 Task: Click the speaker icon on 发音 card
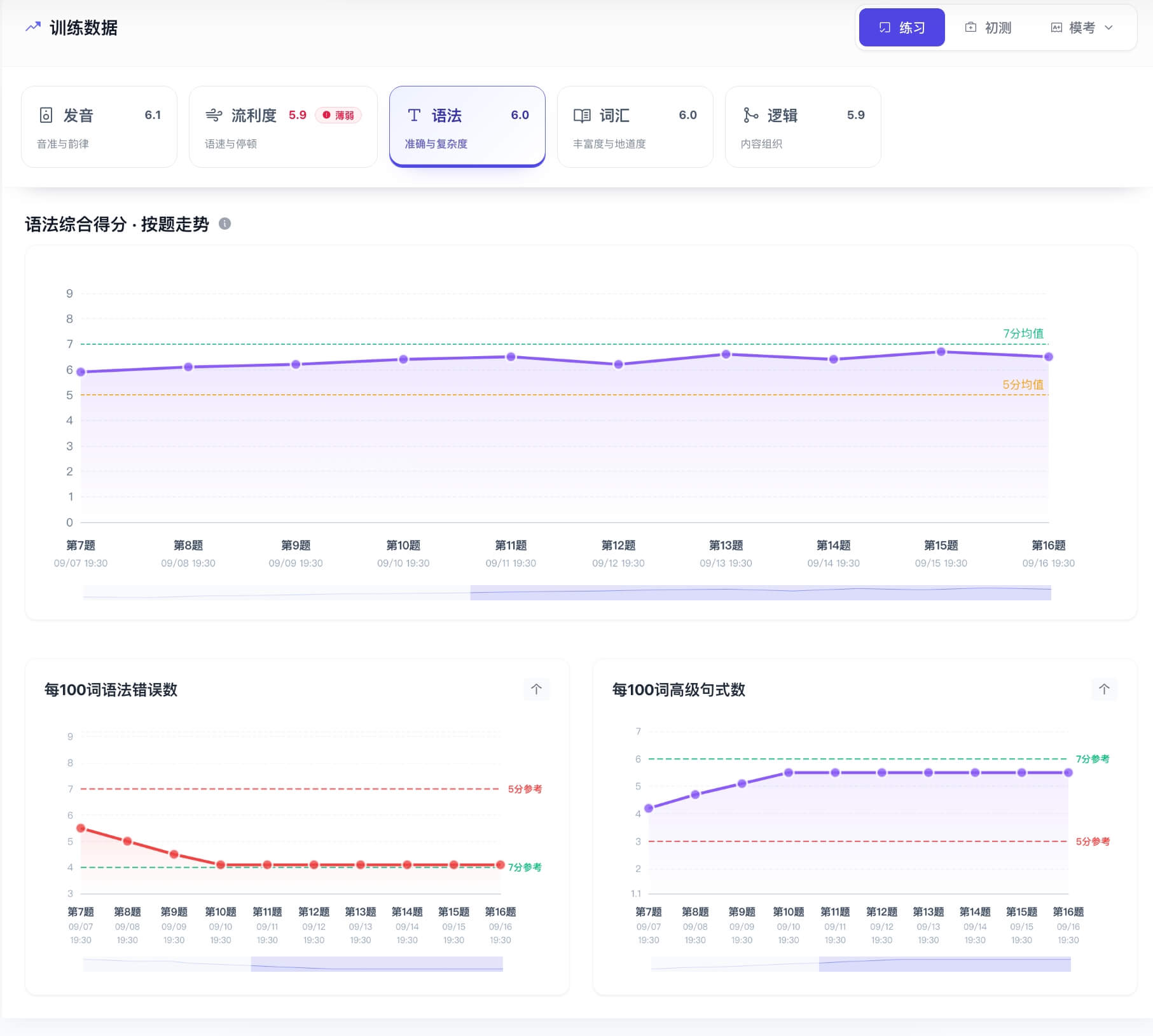(x=46, y=115)
